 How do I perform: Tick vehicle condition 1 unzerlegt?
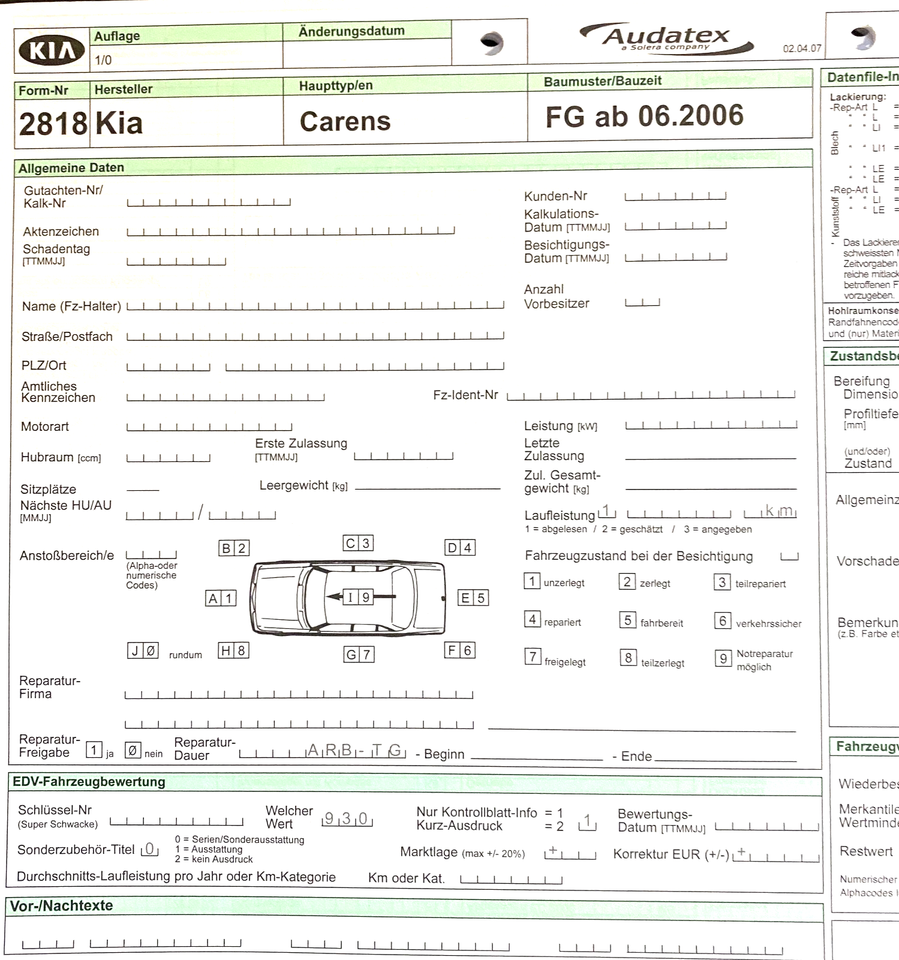[x=532, y=581]
